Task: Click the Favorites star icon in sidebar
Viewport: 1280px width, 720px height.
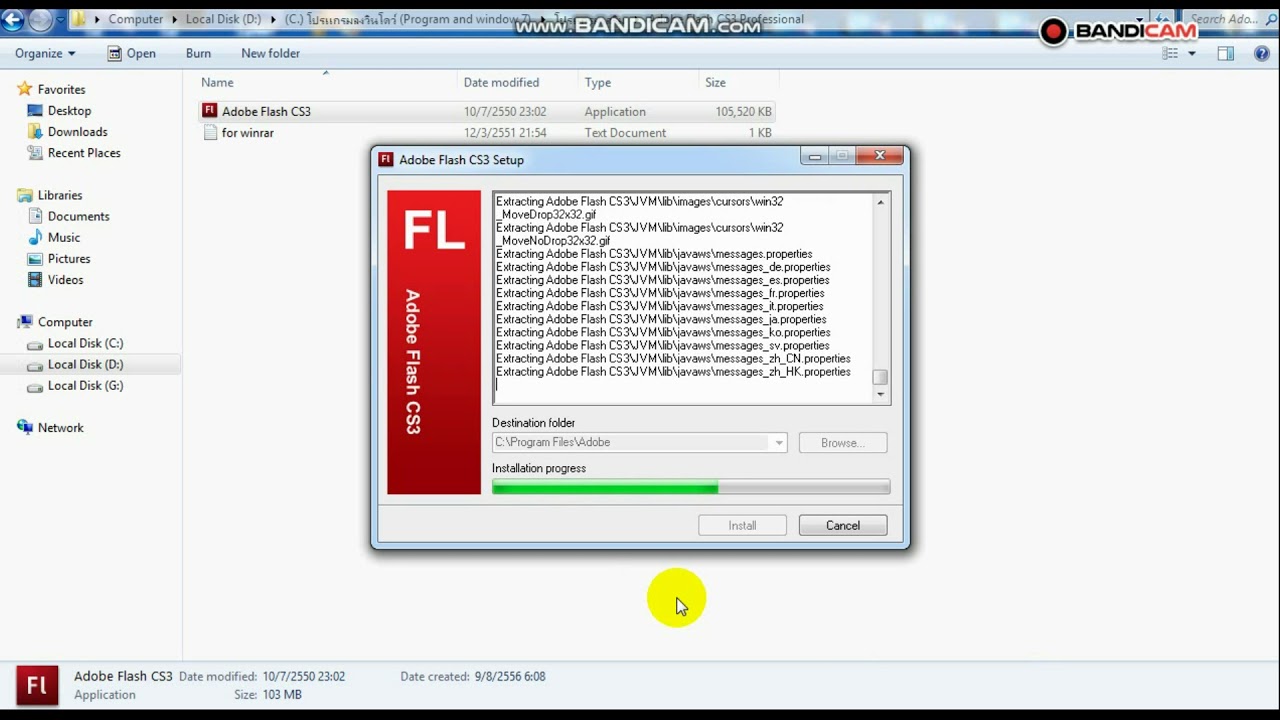Action: (x=25, y=89)
